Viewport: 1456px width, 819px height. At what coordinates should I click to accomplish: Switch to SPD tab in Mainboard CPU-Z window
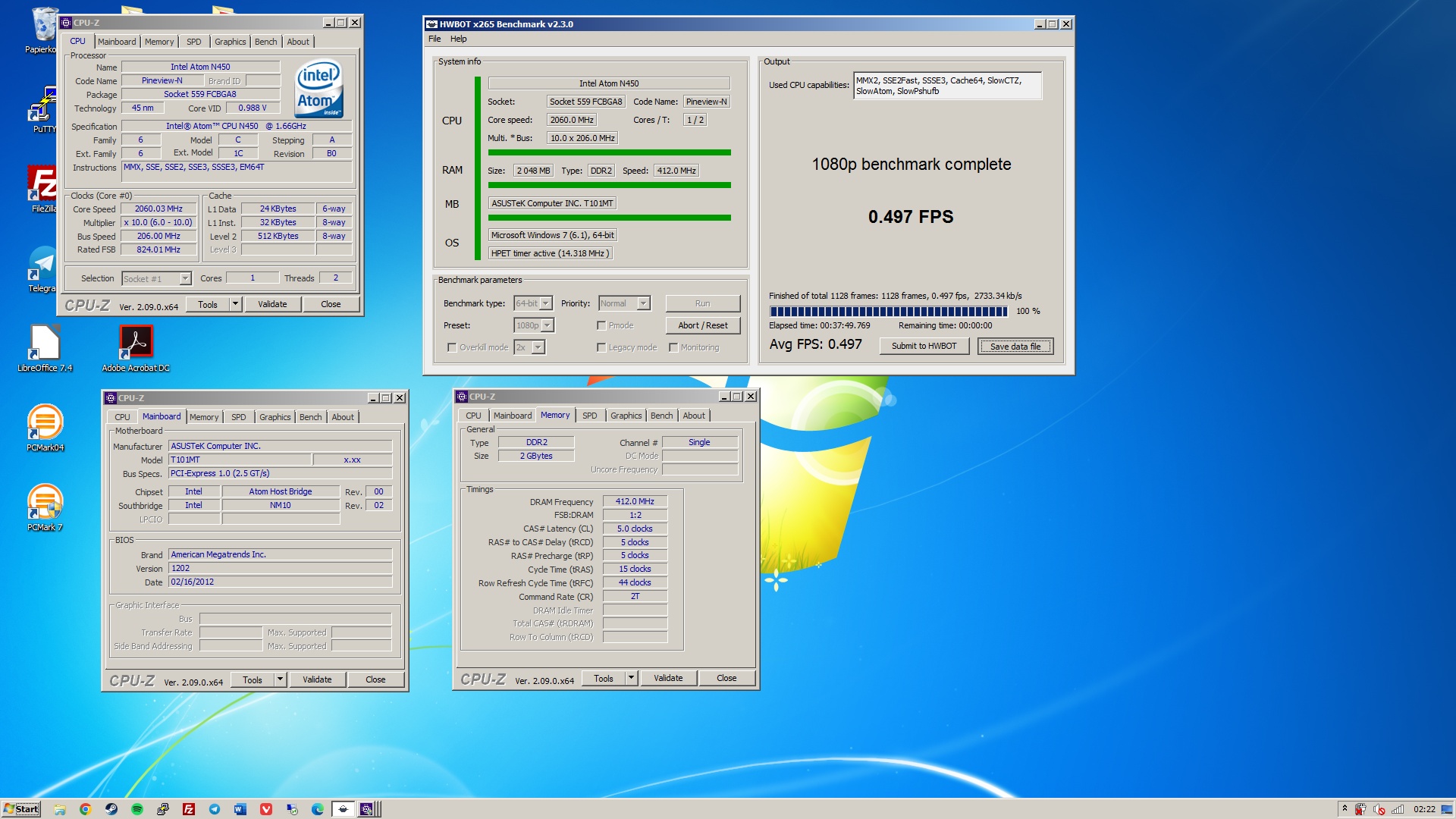[239, 417]
